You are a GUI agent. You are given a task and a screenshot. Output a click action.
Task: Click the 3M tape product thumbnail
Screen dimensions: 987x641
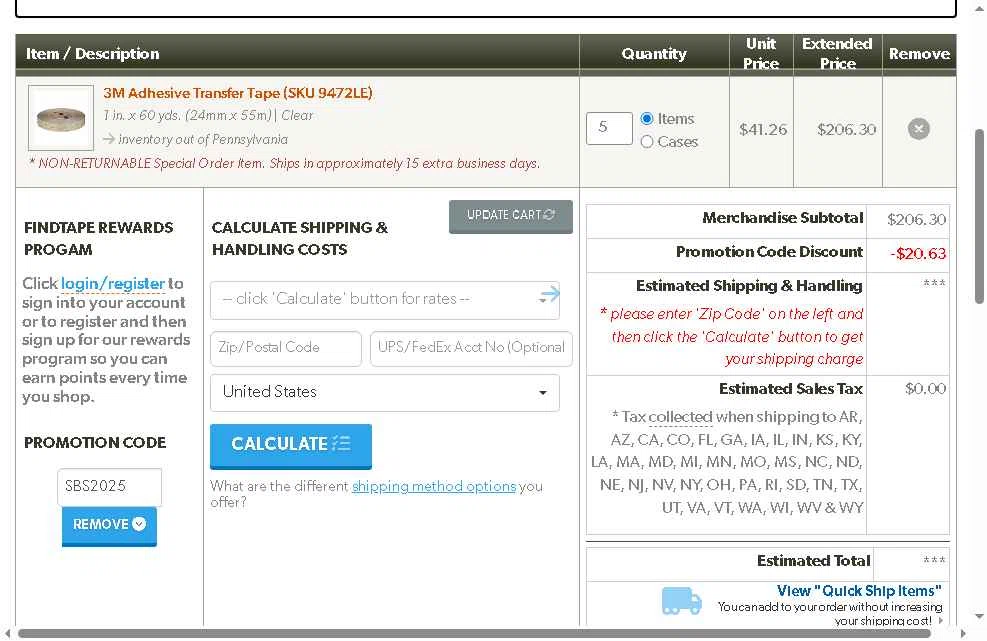[60, 118]
